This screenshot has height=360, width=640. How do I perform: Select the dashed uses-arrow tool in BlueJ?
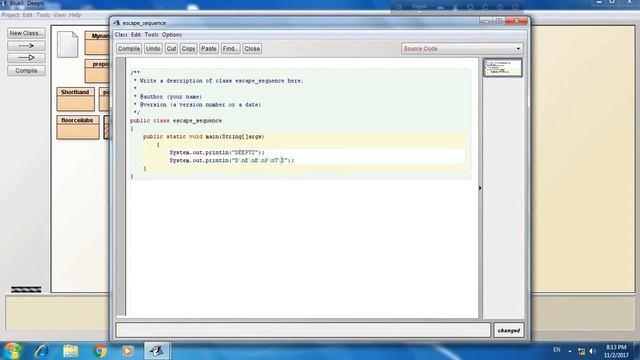[26, 46]
